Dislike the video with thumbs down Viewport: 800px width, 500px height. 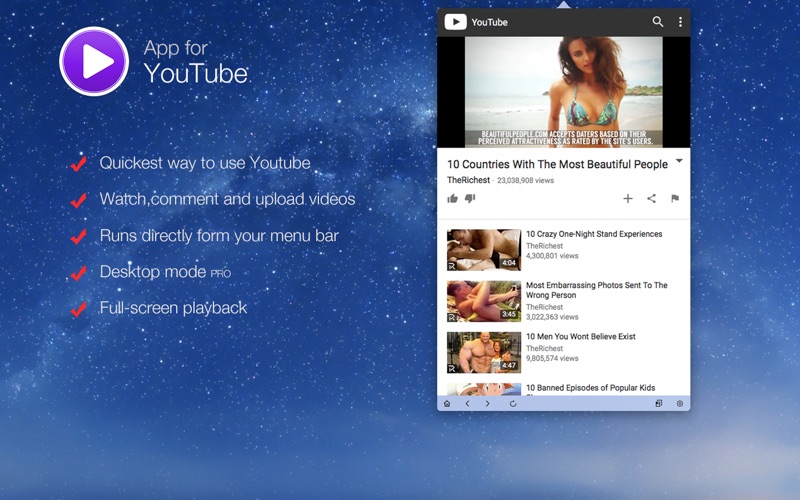(470, 198)
